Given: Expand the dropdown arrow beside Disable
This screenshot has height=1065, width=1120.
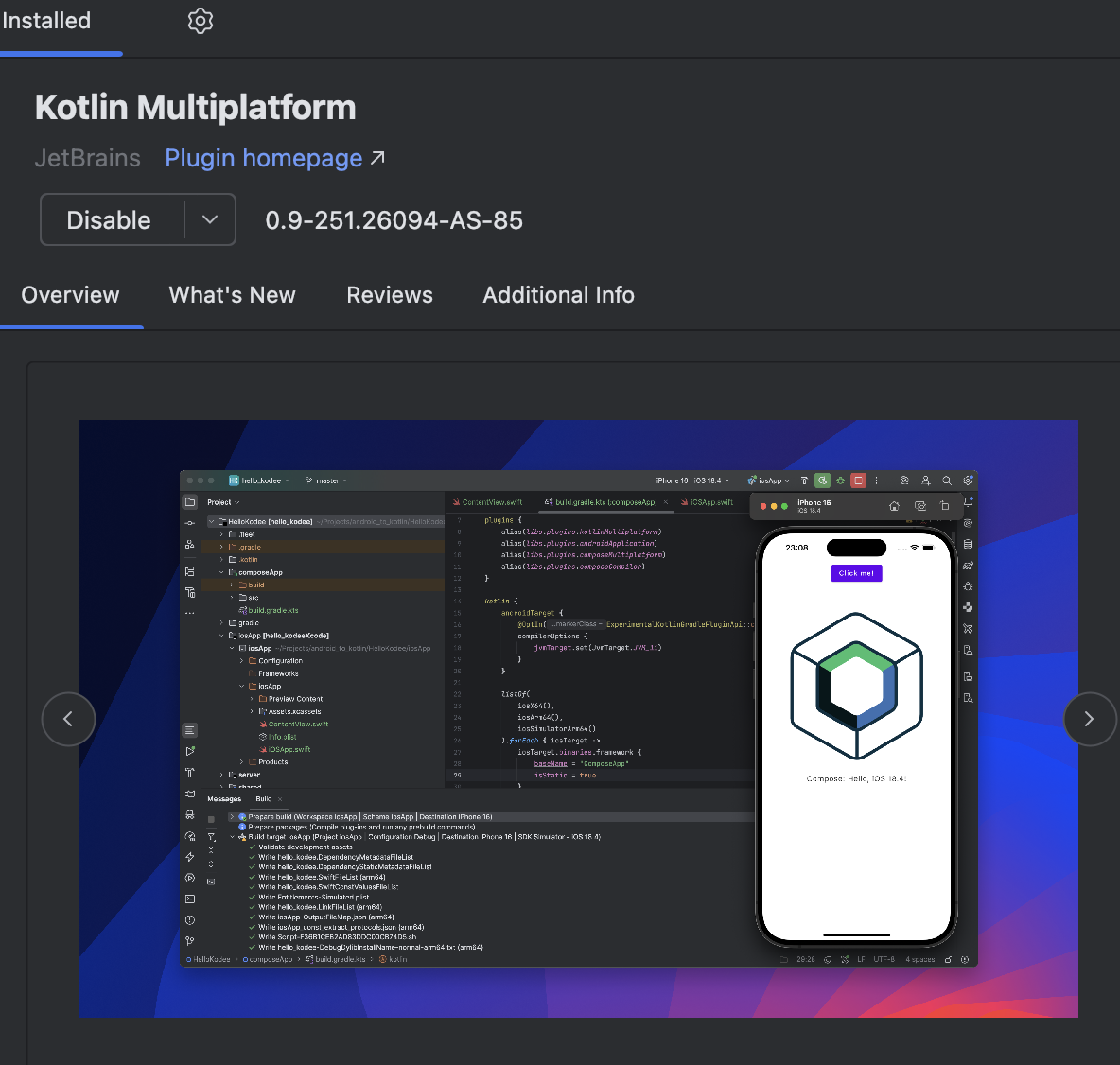Looking at the screenshot, I should click(210, 220).
